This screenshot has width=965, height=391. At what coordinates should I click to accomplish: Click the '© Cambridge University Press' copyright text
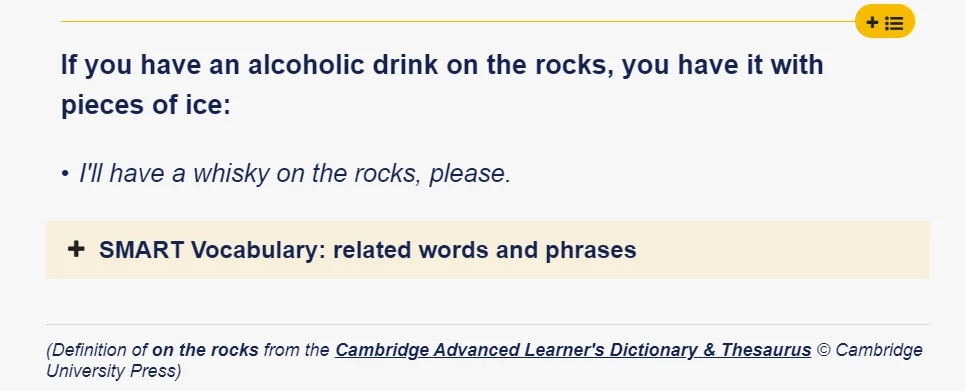484,361
